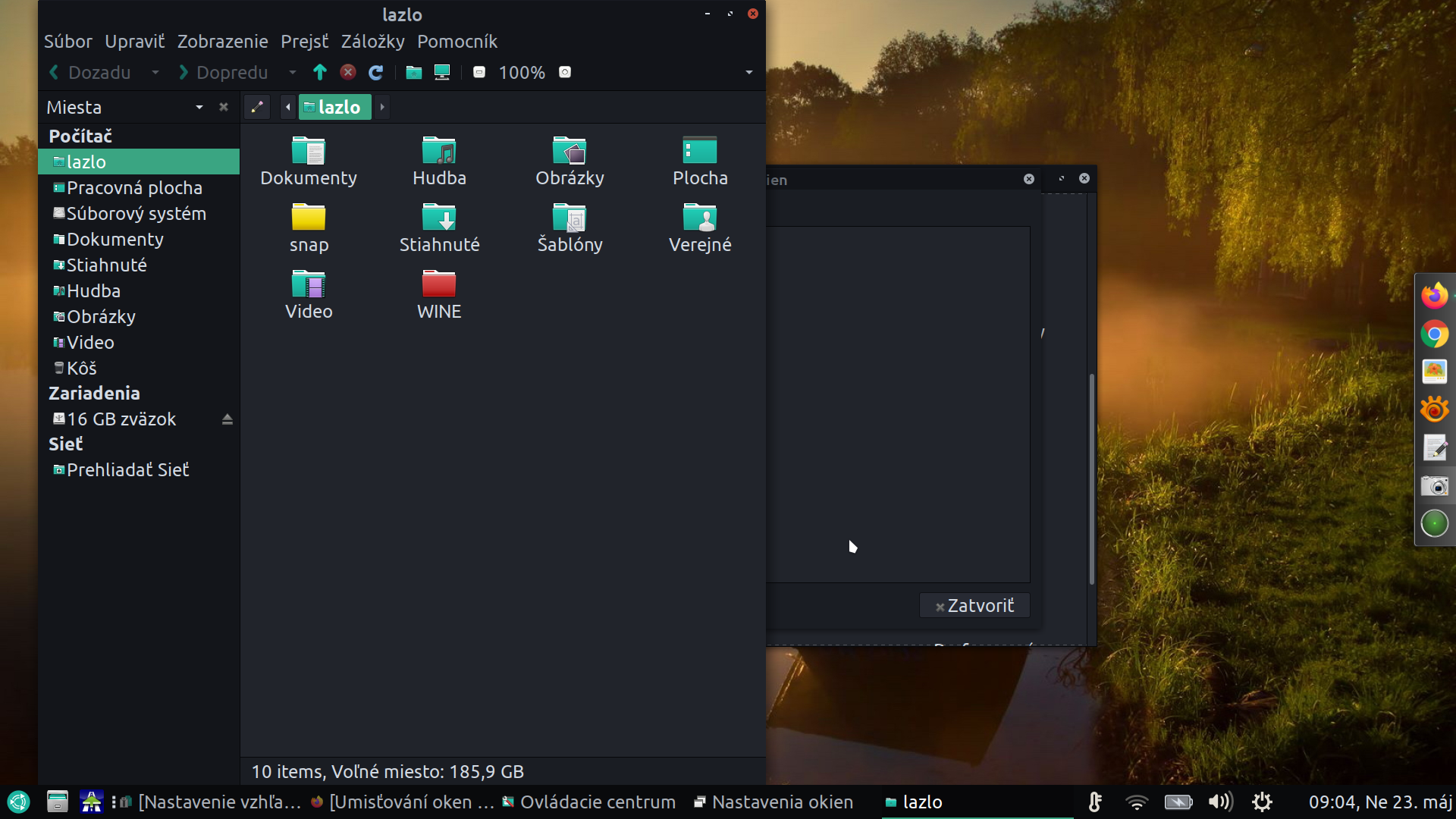Click the reload icon in toolbar

click(x=375, y=72)
